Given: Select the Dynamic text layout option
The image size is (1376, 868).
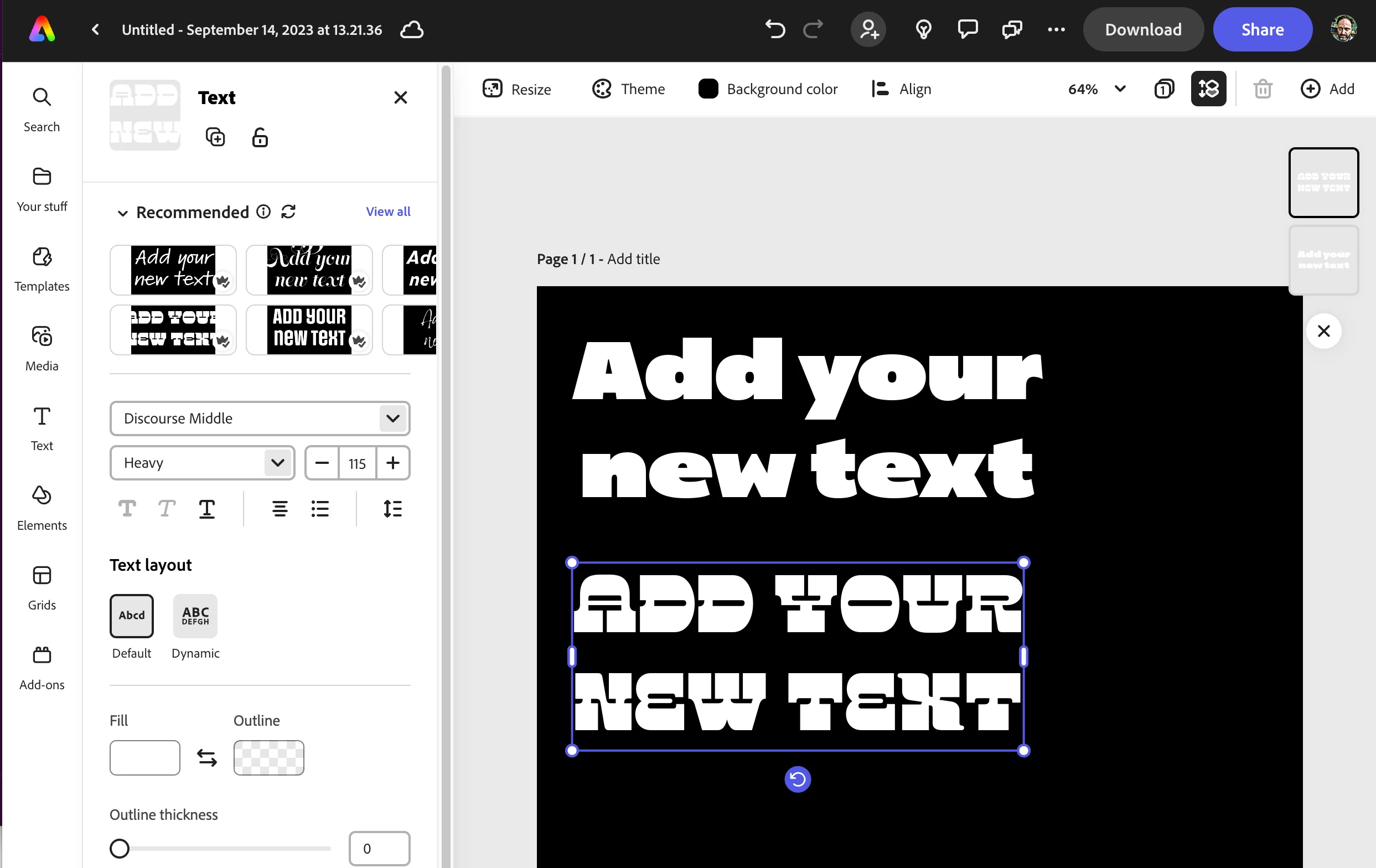Looking at the screenshot, I should tap(195, 616).
